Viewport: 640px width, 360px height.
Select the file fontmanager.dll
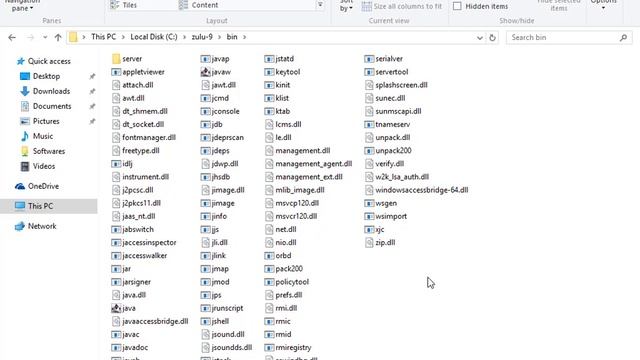(x=144, y=138)
